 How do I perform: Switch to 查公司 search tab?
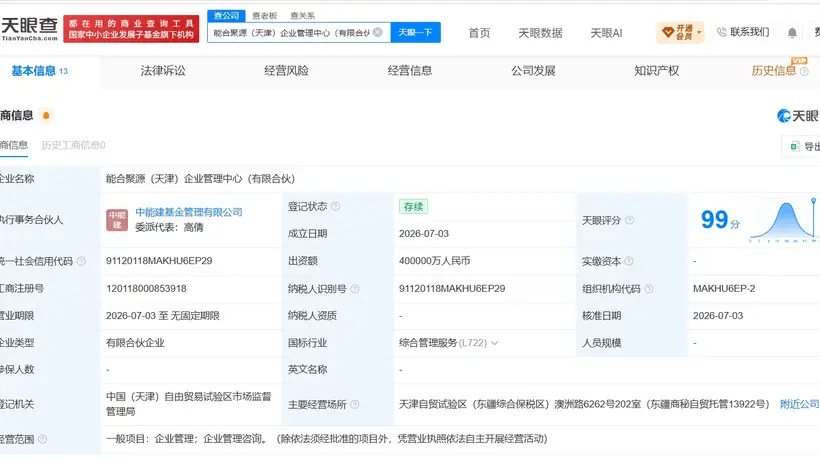pos(226,16)
